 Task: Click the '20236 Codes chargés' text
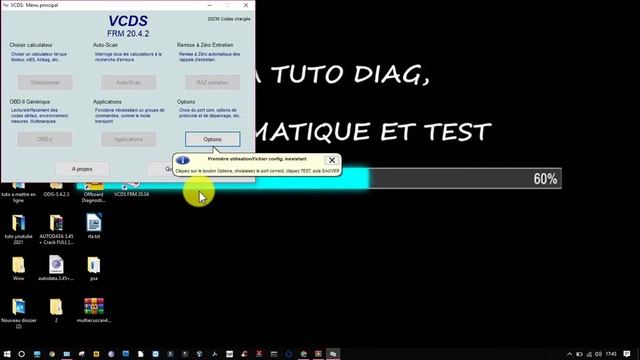tap(229, 19)
